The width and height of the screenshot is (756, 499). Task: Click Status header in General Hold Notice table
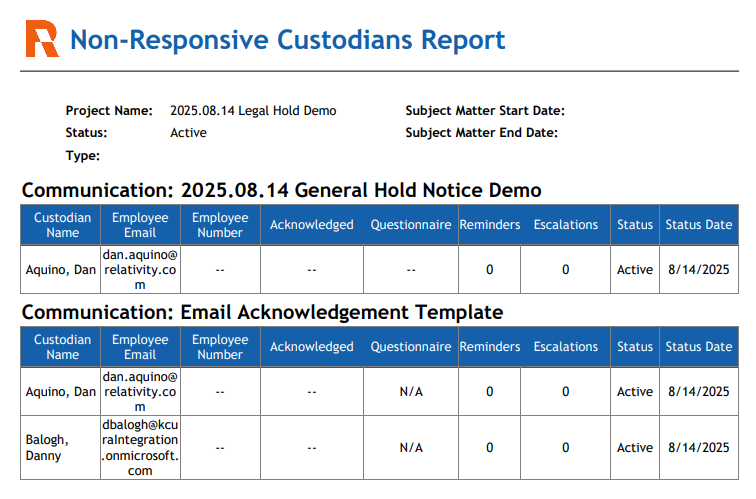[x=635, y=225]
